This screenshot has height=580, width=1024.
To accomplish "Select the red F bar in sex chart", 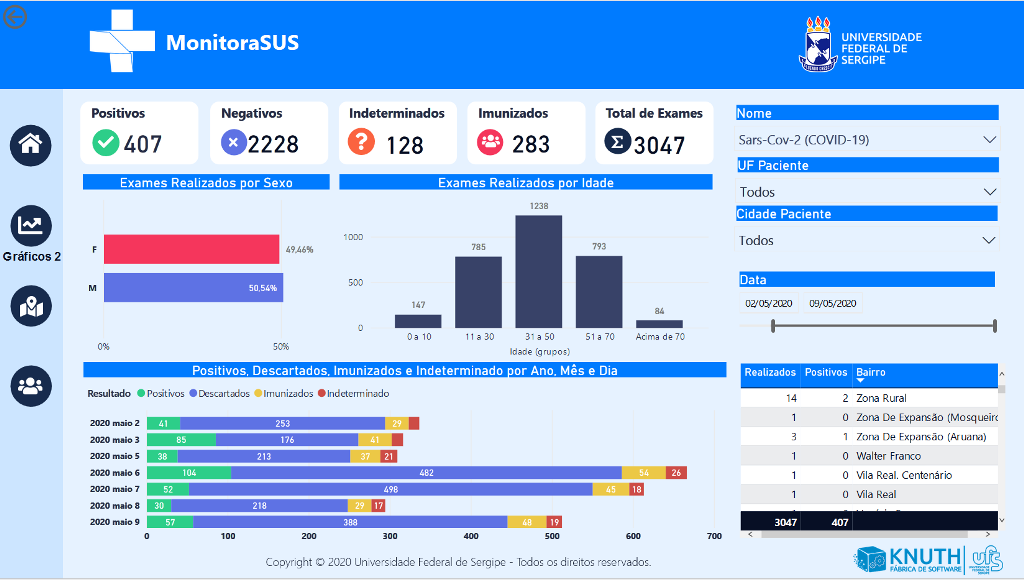I will pyautogui.click(x=191, y=249).
